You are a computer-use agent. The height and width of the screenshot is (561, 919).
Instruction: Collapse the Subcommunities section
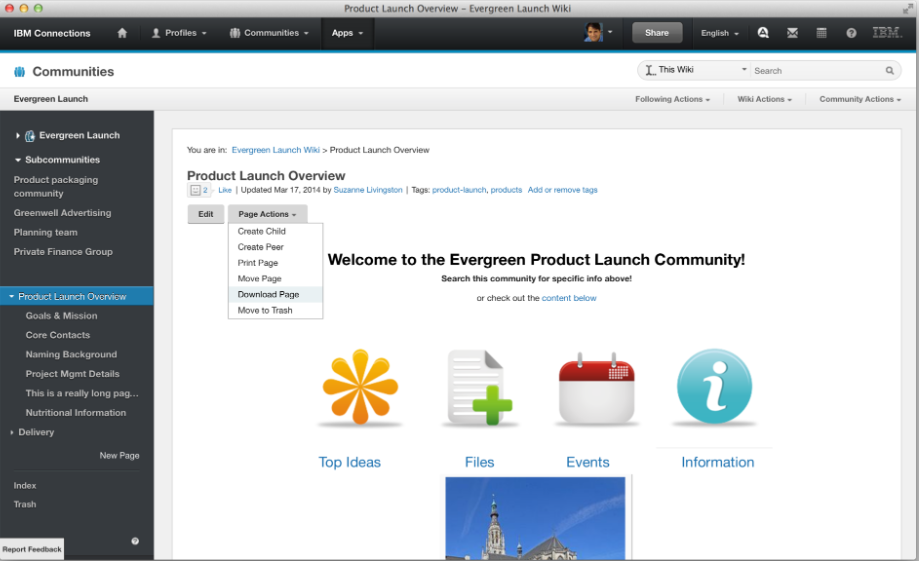pos(18,160)
